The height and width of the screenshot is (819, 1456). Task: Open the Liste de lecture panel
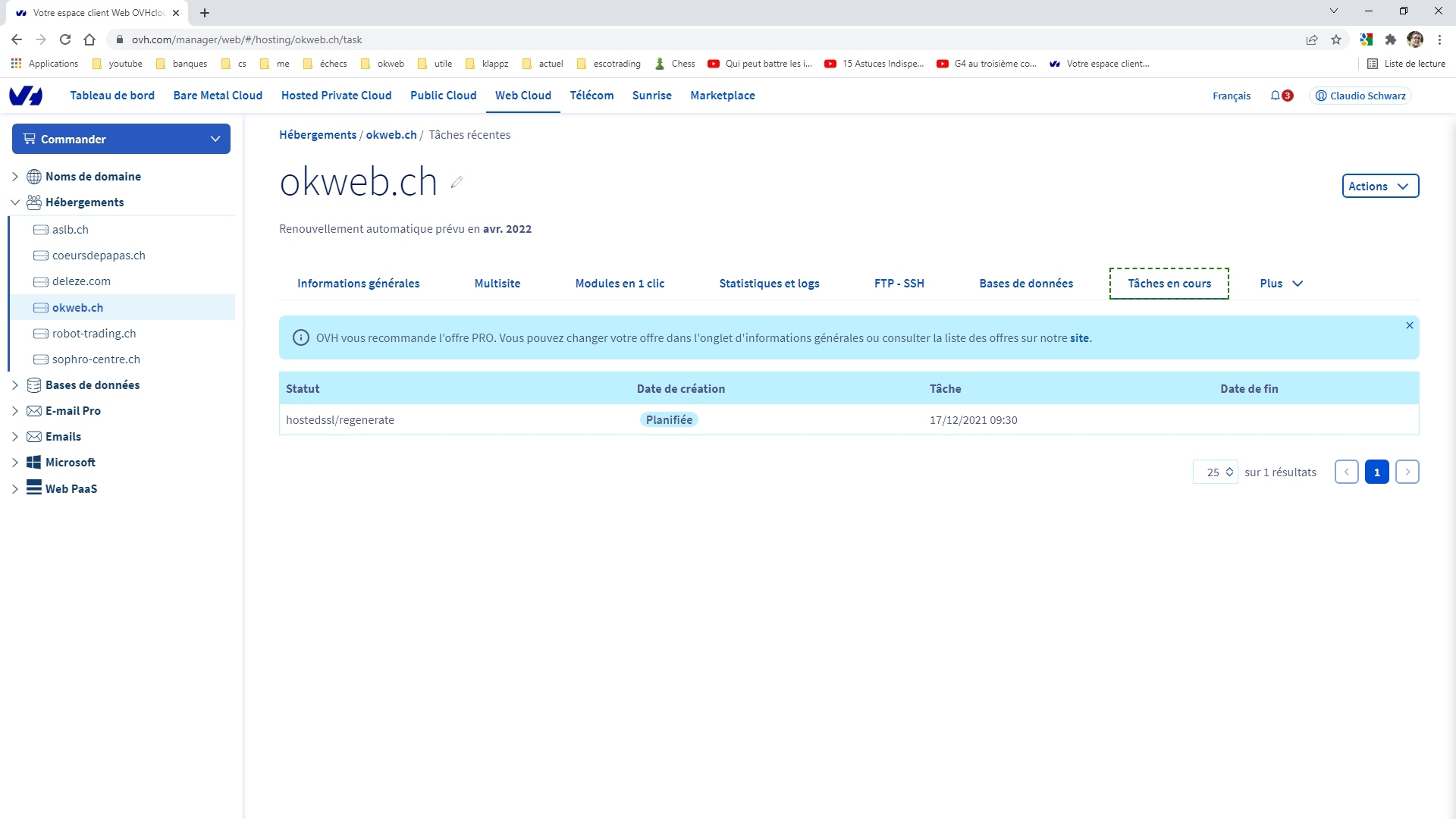click(x=1407, y=64)
